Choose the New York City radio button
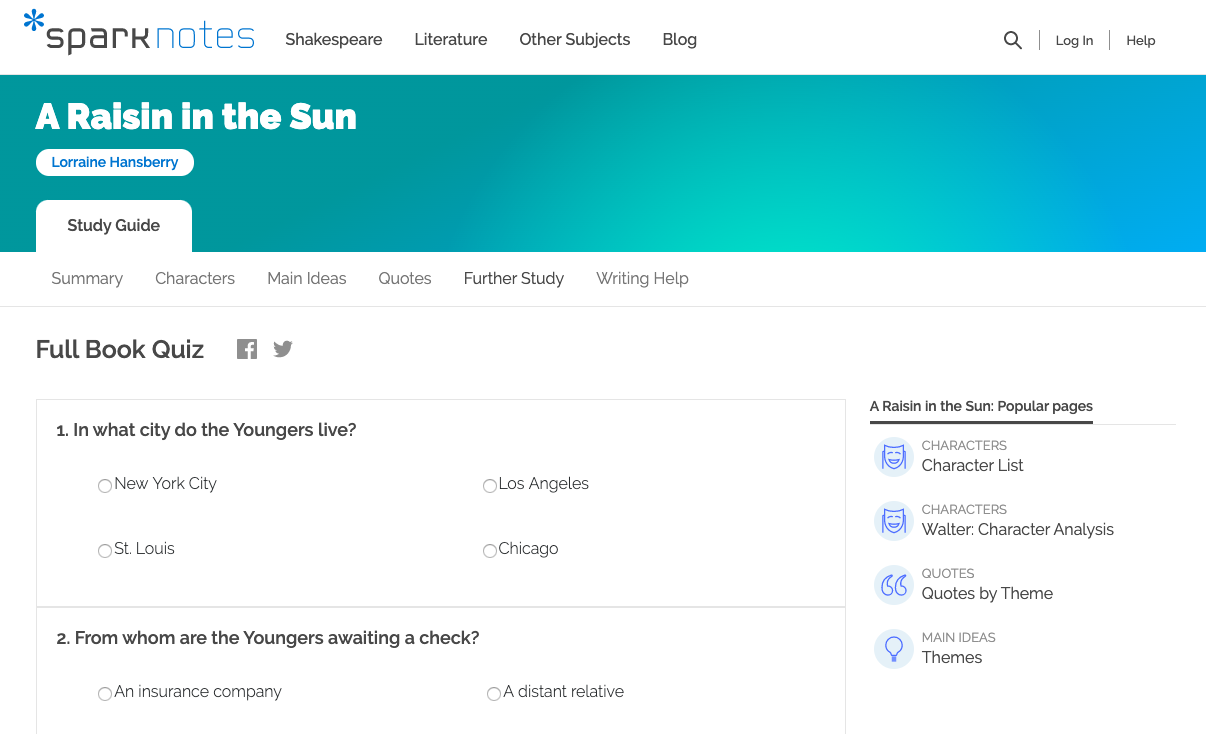This screenshot has width=1206, height=734. click(x=104, y=485)
